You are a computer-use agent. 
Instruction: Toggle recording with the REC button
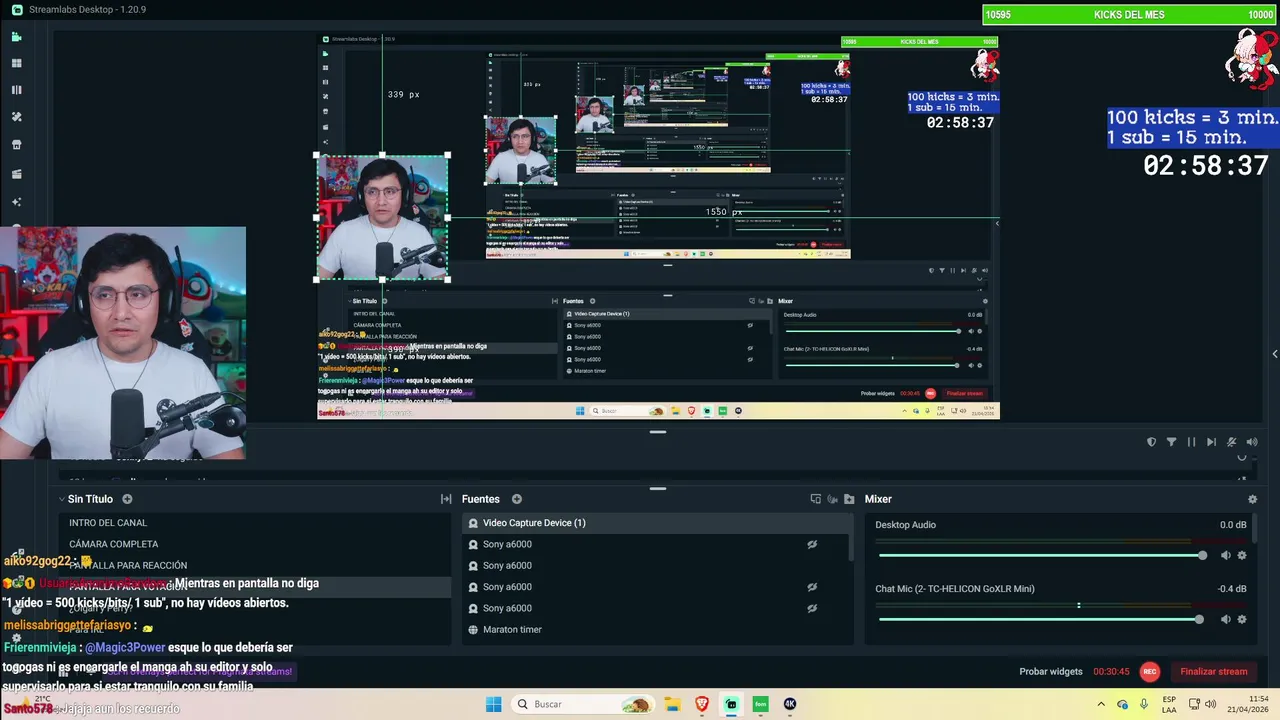1150,672
